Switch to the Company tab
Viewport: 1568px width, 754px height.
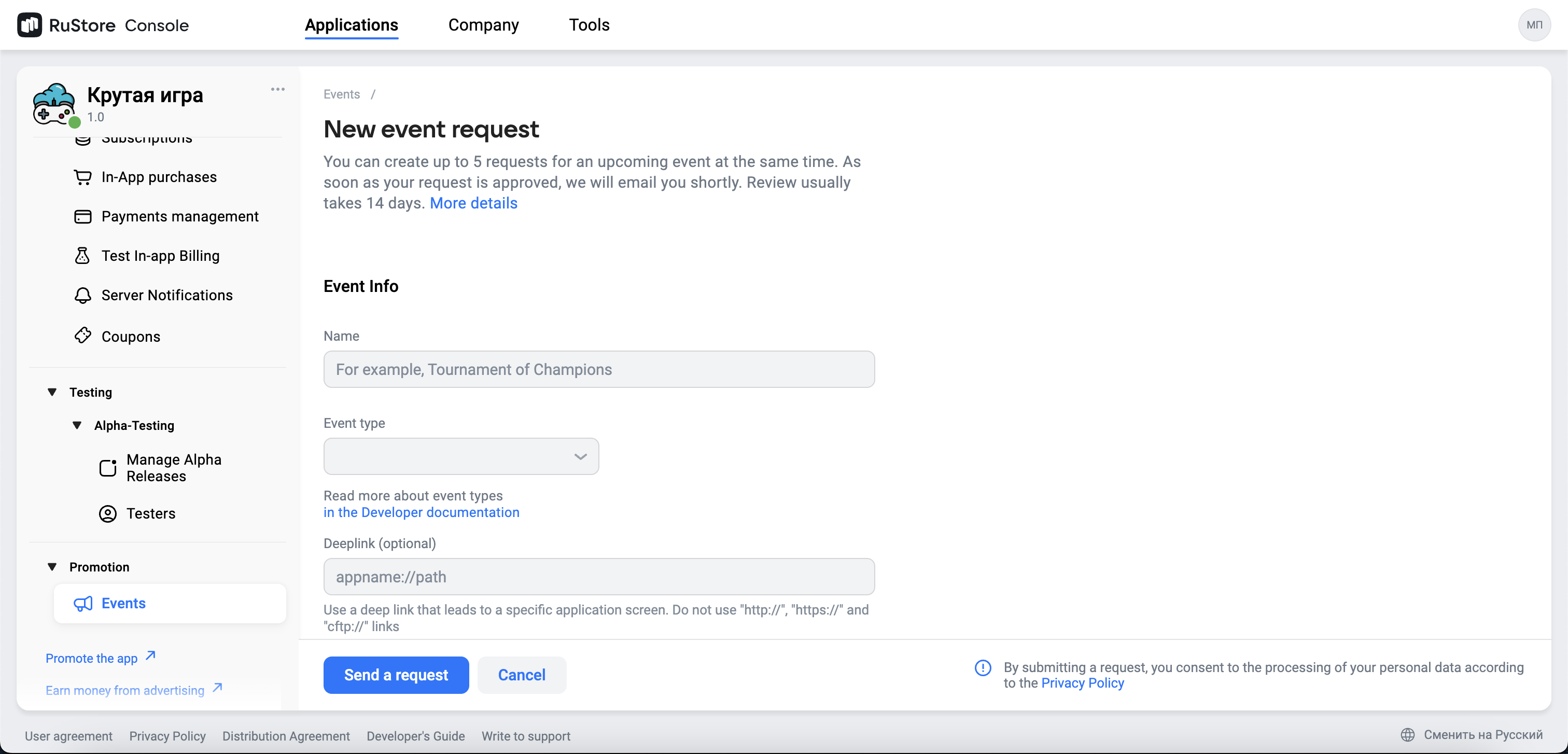(x=483, y=25)
